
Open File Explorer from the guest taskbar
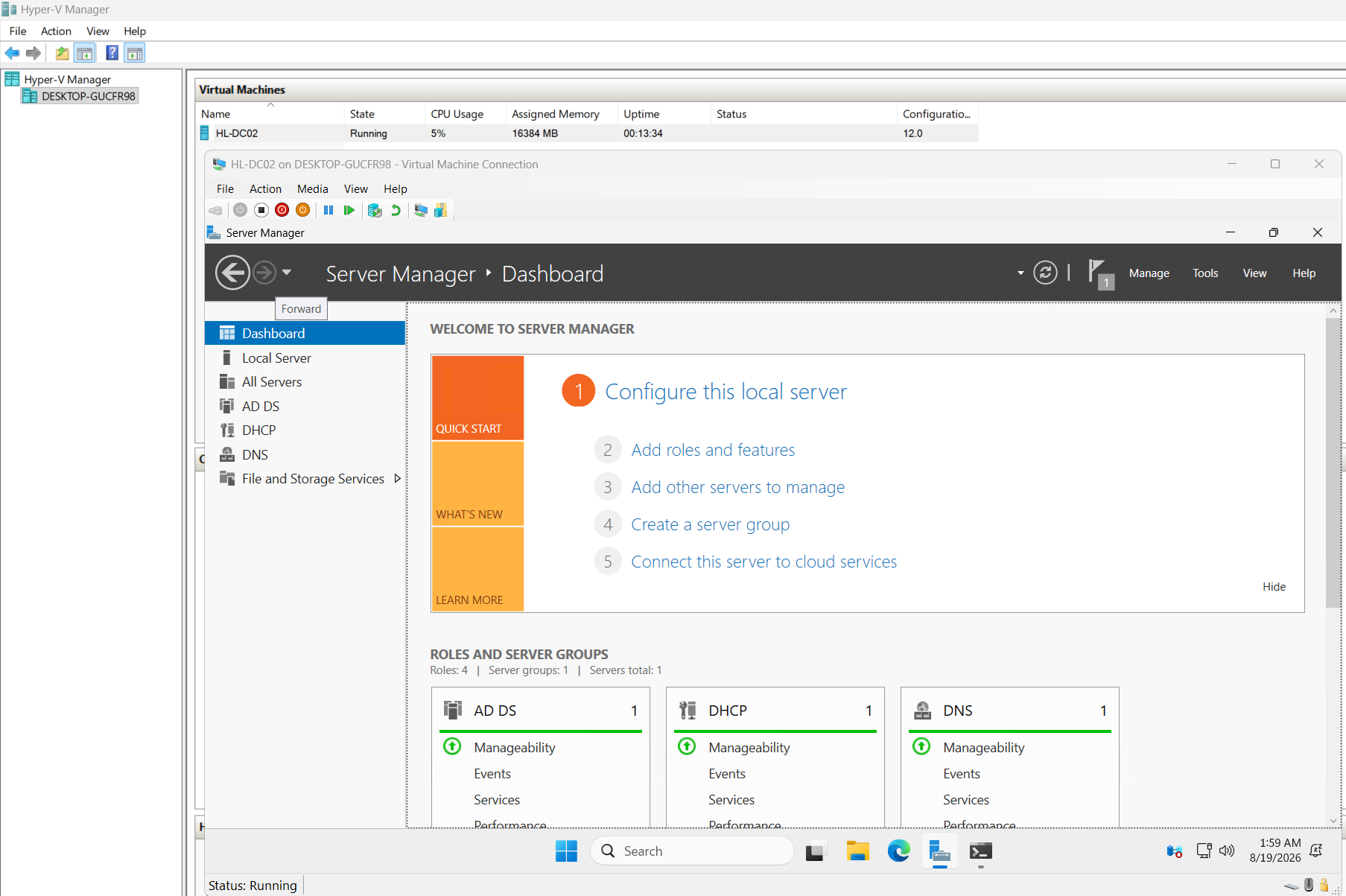tap(857, 851)
